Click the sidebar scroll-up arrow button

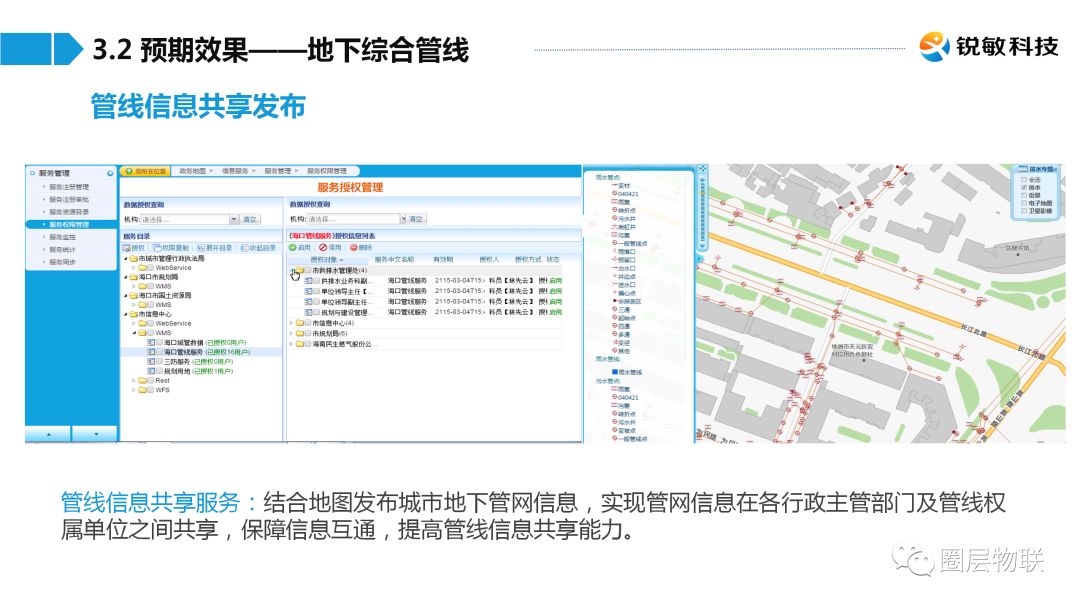click(48, 434)
